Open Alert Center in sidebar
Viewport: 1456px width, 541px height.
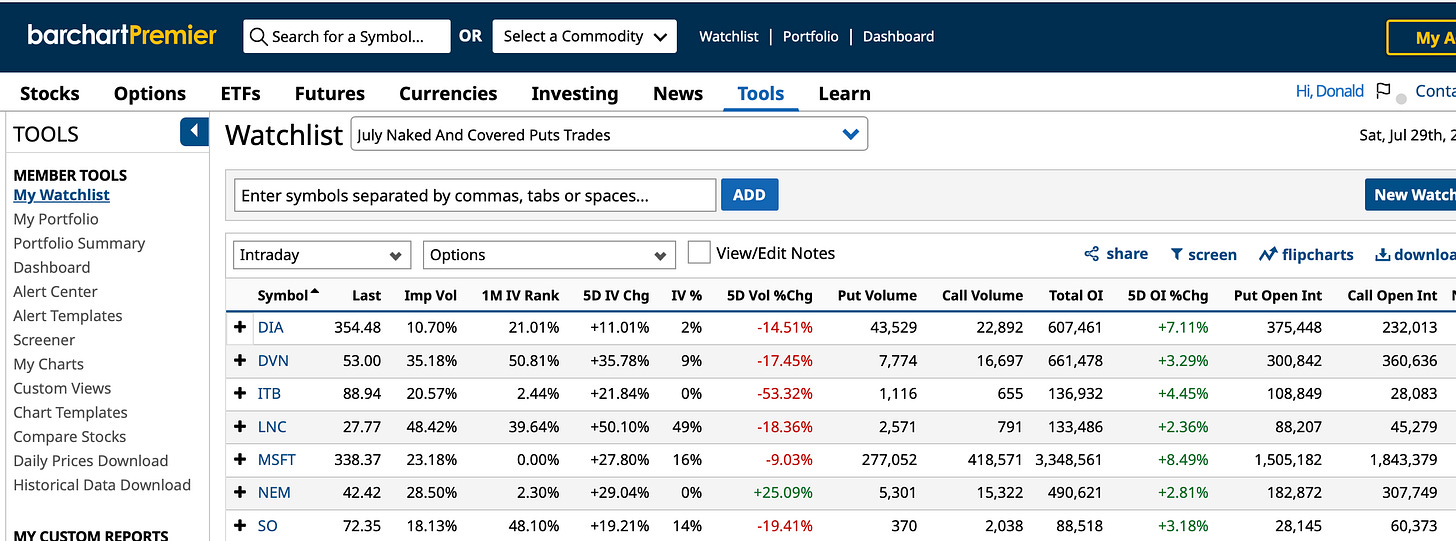pos(56,292)
